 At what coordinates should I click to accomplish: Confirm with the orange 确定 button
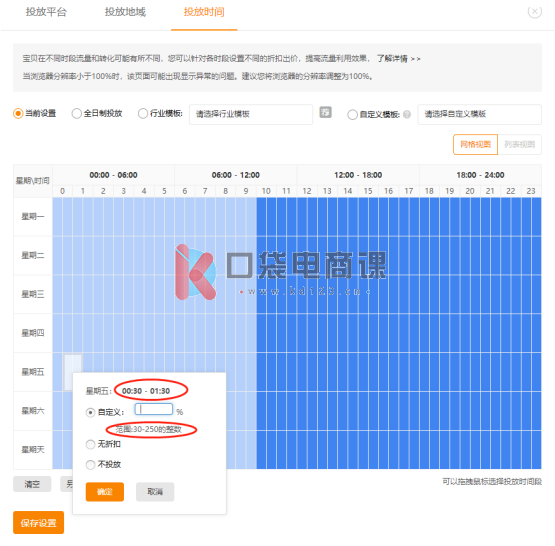click(105, 492)
